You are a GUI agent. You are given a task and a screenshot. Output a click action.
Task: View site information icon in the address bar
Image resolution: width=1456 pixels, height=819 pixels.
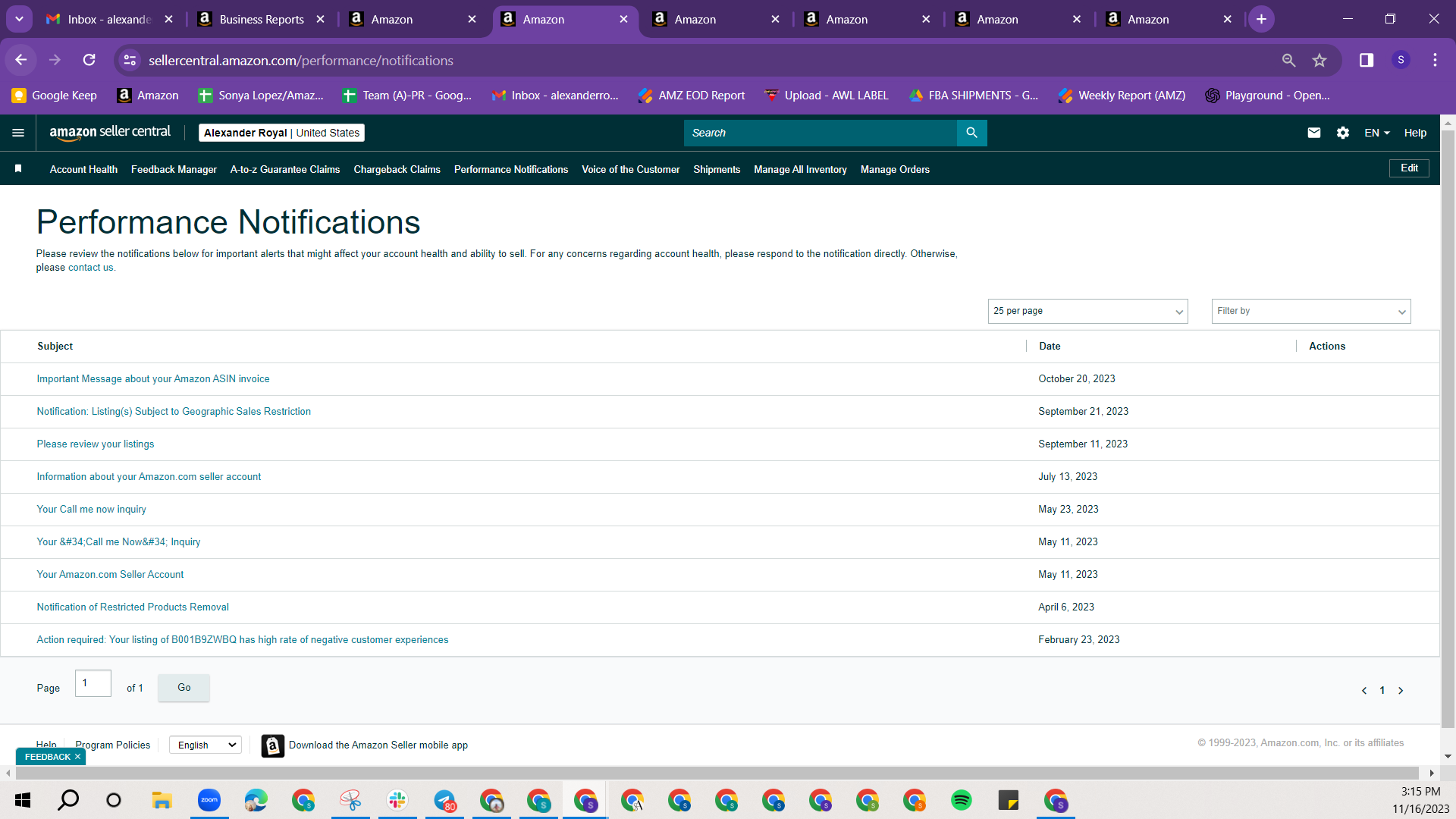(x=130, y=60)
